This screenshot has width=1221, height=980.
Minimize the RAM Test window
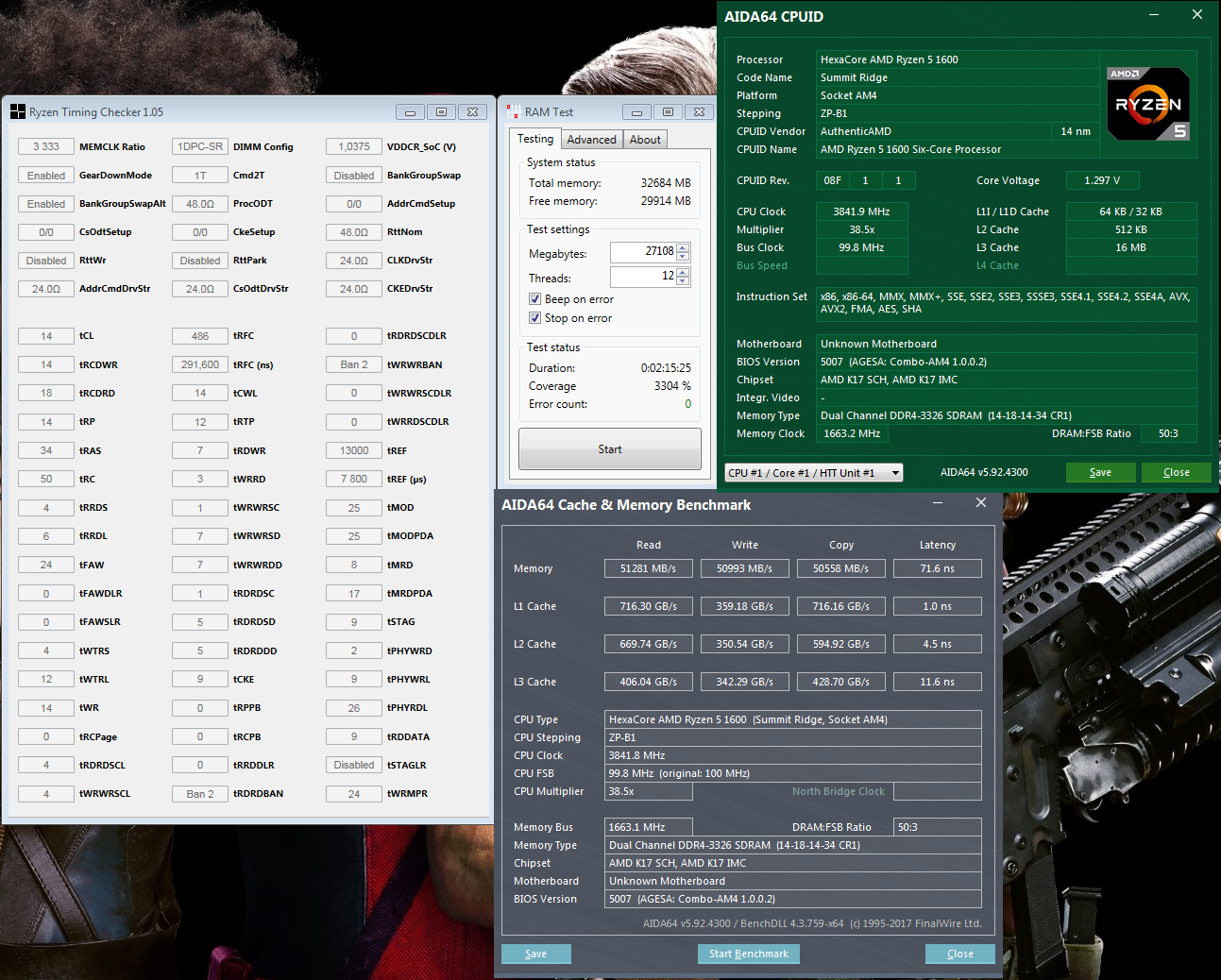click(636, 111)
